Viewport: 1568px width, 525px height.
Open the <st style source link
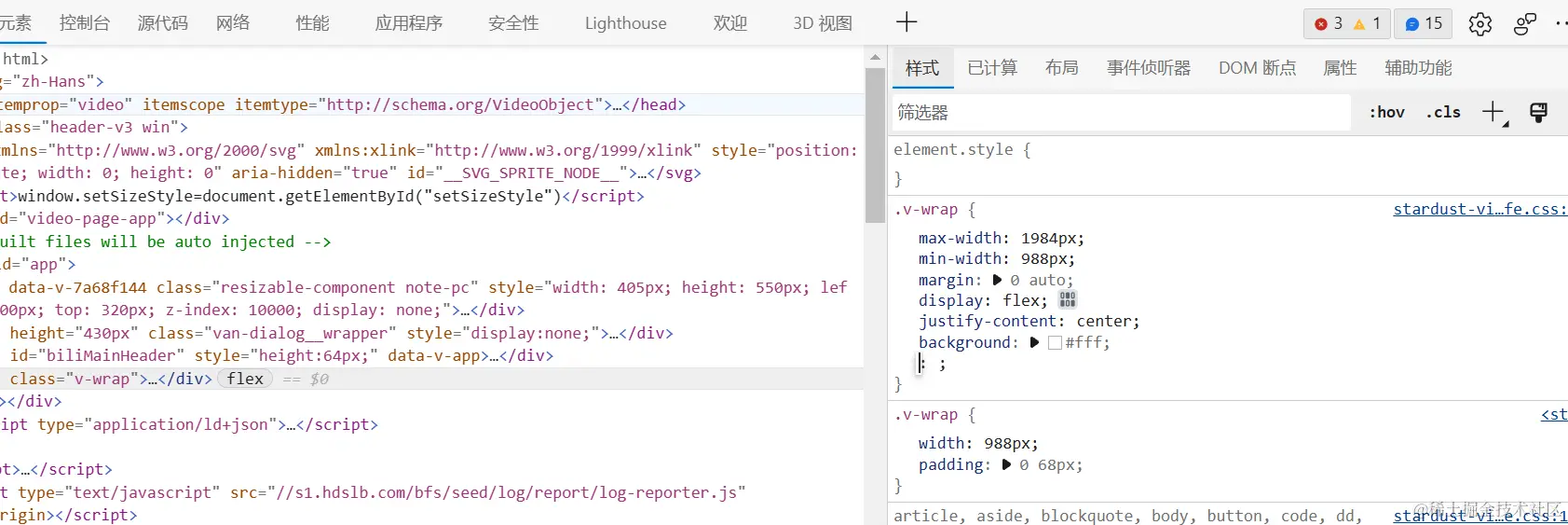coord(1554,414)
